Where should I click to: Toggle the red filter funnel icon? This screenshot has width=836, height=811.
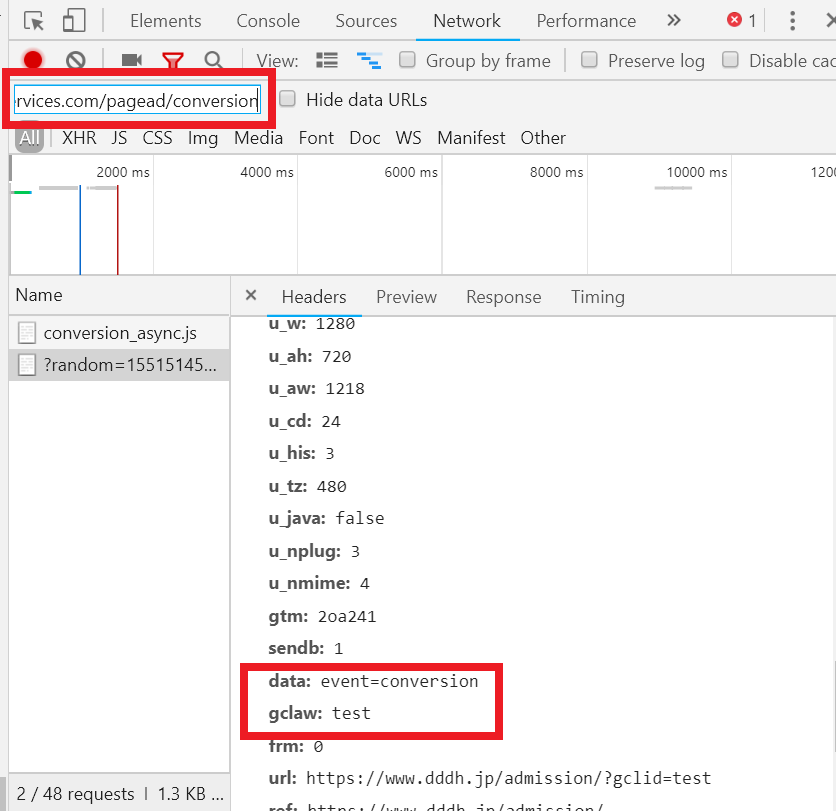(173, 61)
